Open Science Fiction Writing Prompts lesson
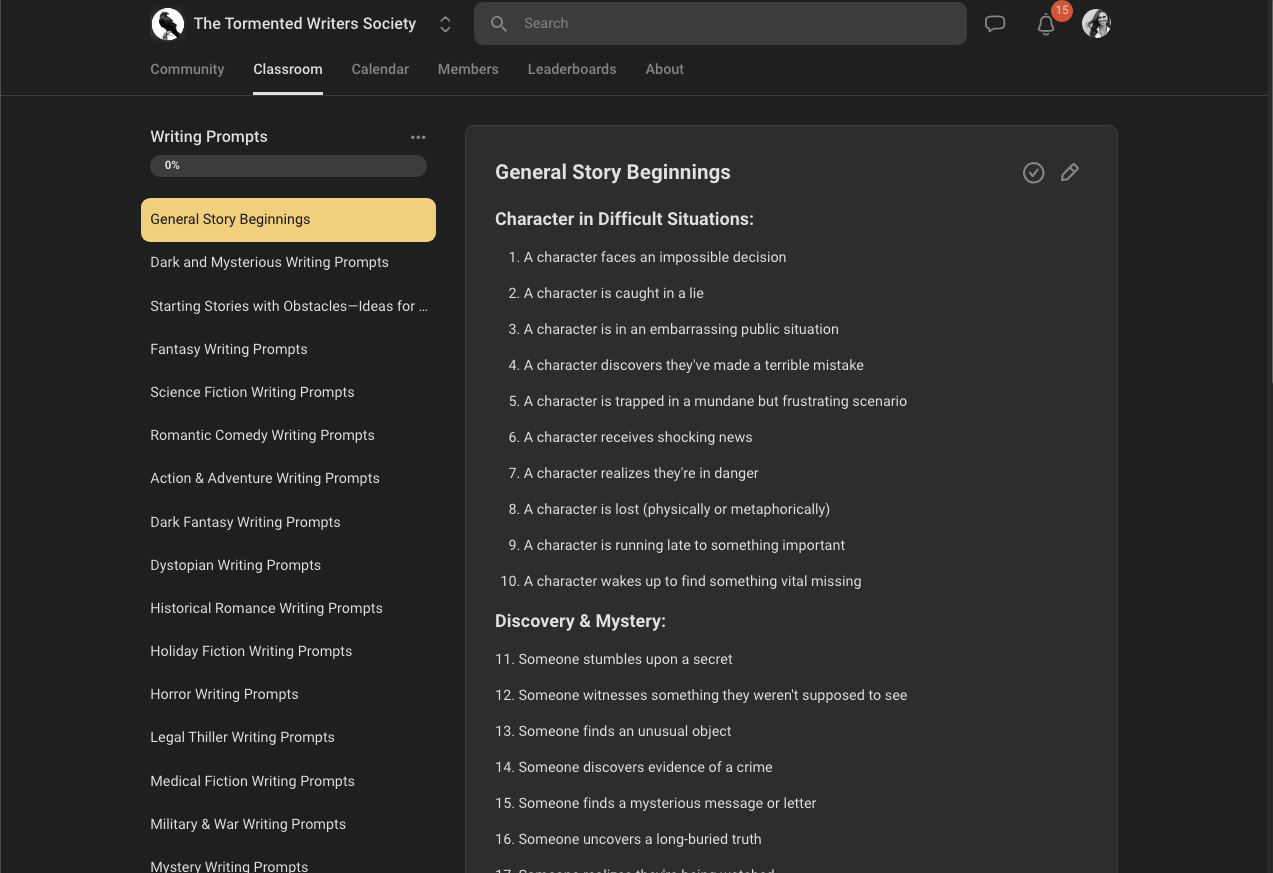The height and width of the screenshot is (873, 1273). [252, 392]
